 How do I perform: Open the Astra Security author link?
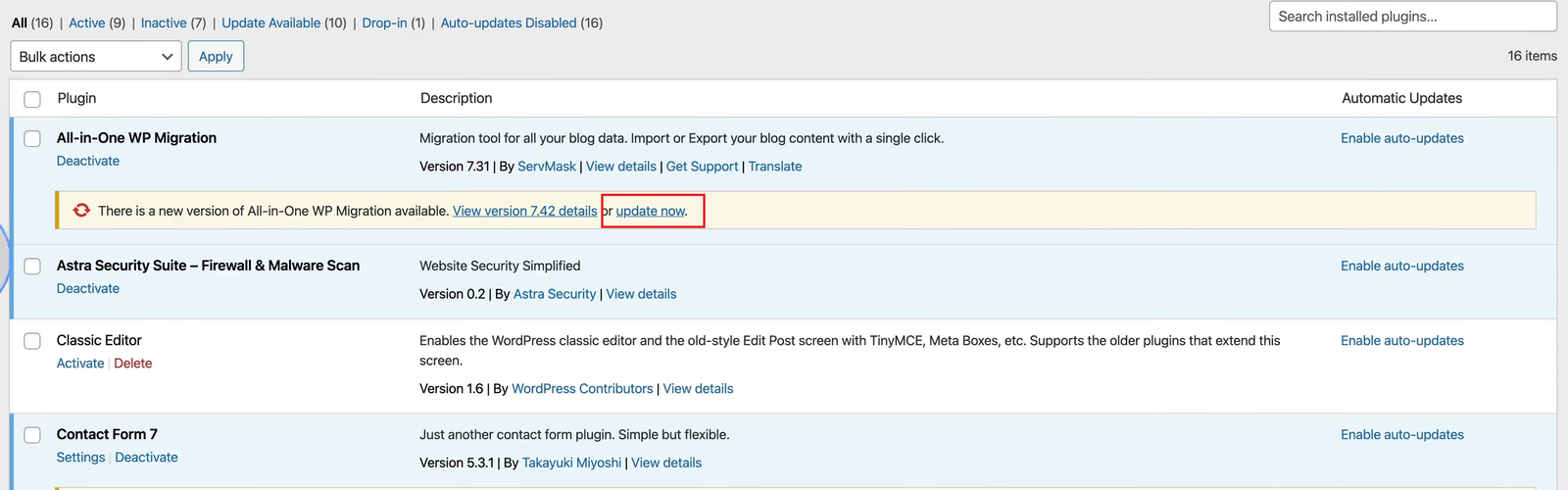tap(555, 294)
